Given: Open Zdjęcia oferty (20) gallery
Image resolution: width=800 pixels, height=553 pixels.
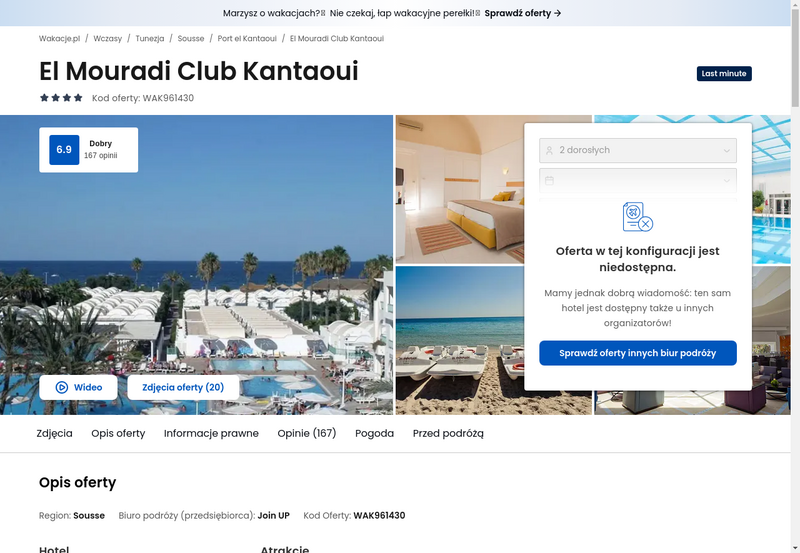Looking at the screenshot, I should coord(183,387).
